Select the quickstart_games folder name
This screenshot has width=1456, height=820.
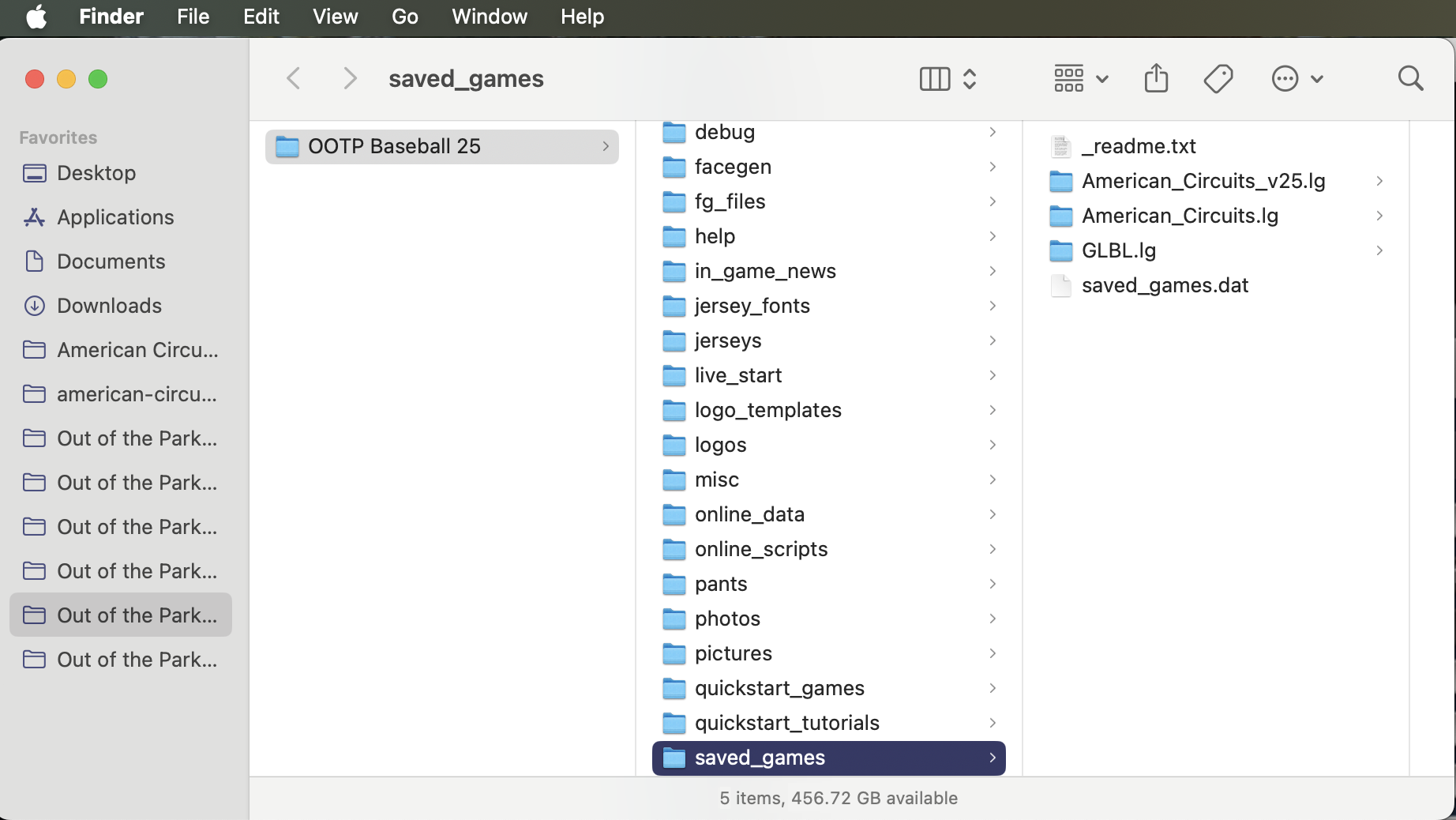point(779,688)
